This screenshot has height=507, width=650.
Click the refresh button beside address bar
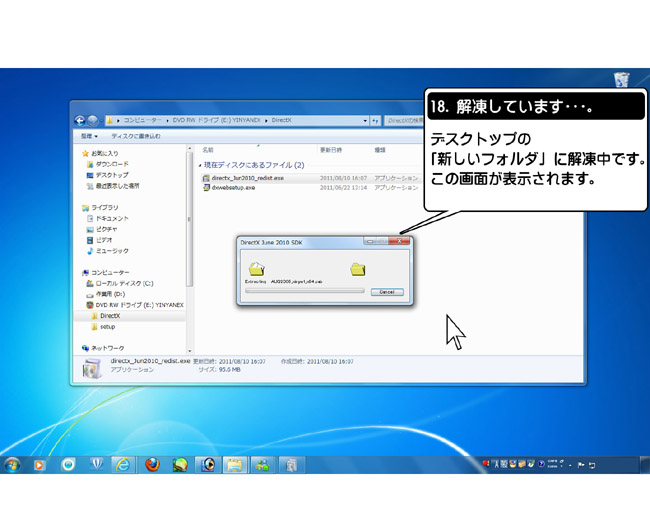click(x=375, y=121)
